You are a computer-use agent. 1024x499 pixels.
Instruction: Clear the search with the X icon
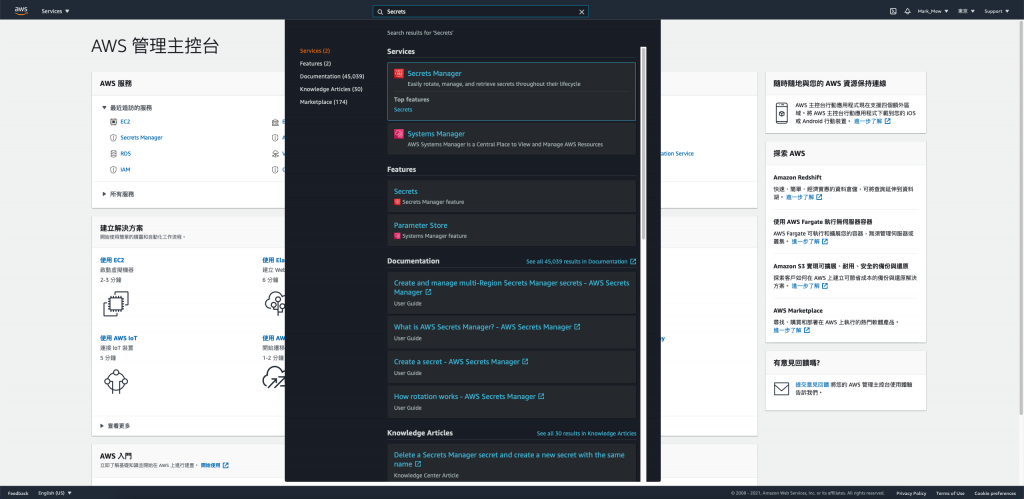581,12
